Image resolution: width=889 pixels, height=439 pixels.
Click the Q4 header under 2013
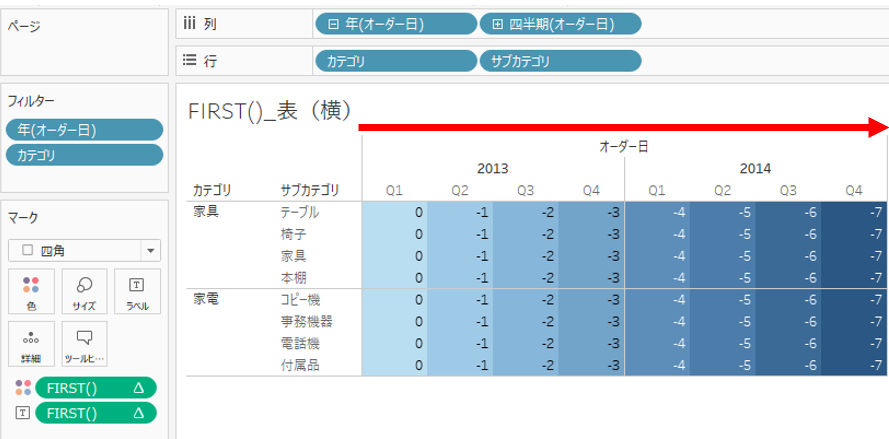point(591,191)
